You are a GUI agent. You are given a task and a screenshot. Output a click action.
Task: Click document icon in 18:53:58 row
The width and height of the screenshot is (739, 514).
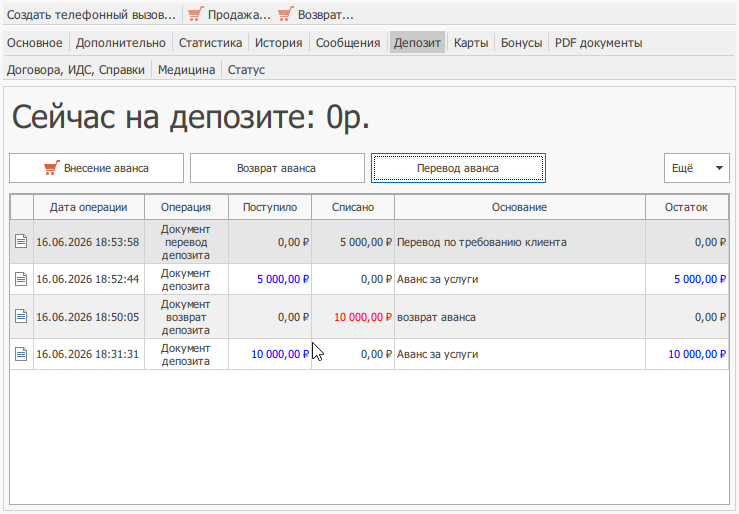pos(21,241)
